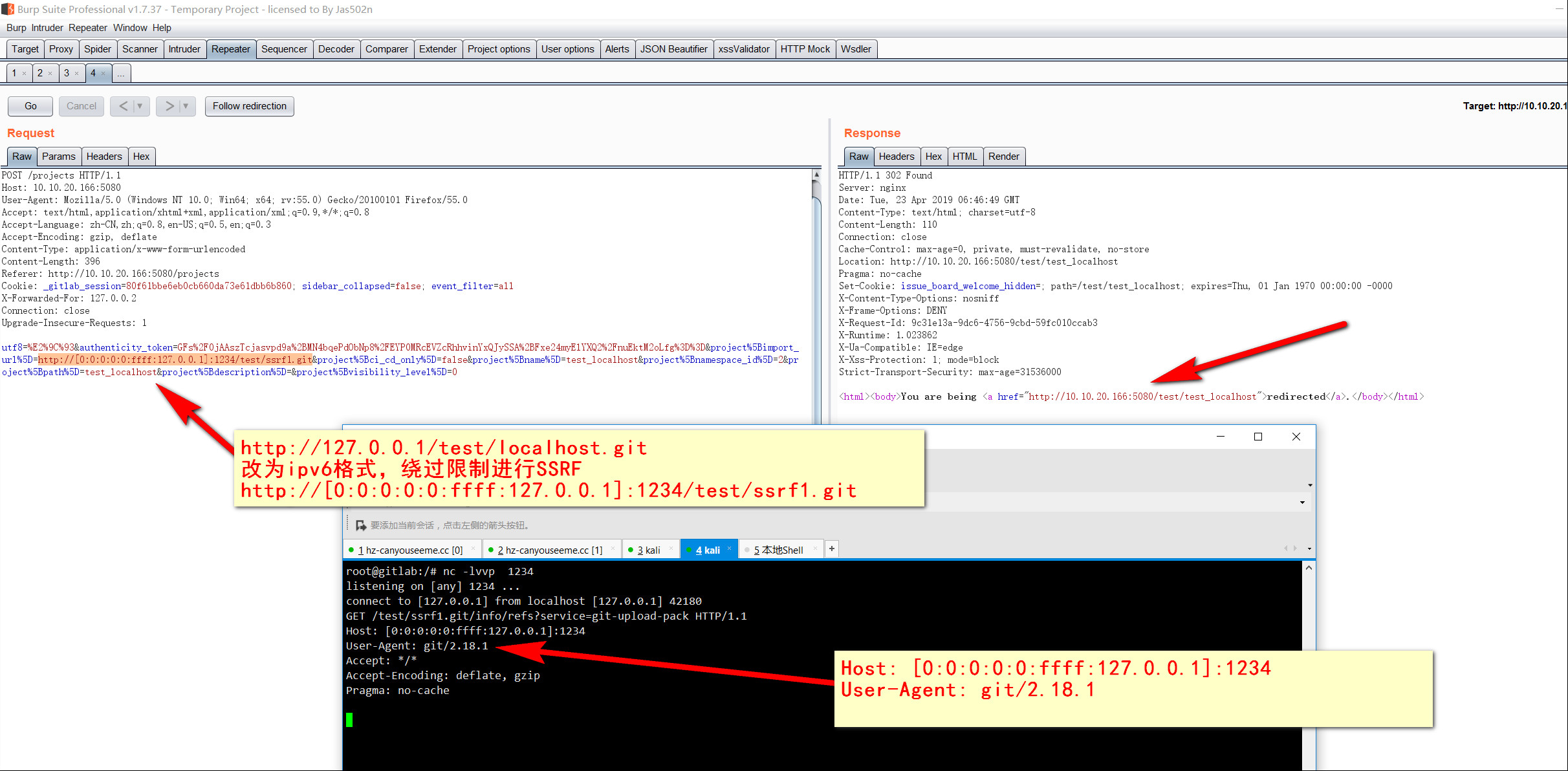1568x771 pixels.
Task: Click the Follow redirection button
Action: (x=249, y=106)
